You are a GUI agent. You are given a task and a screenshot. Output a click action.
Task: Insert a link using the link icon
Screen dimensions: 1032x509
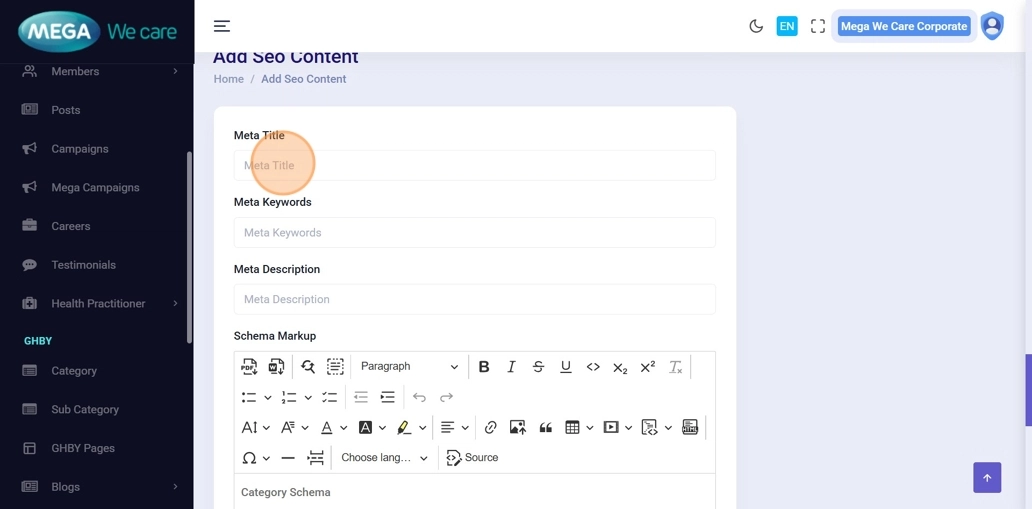[490, 428]
